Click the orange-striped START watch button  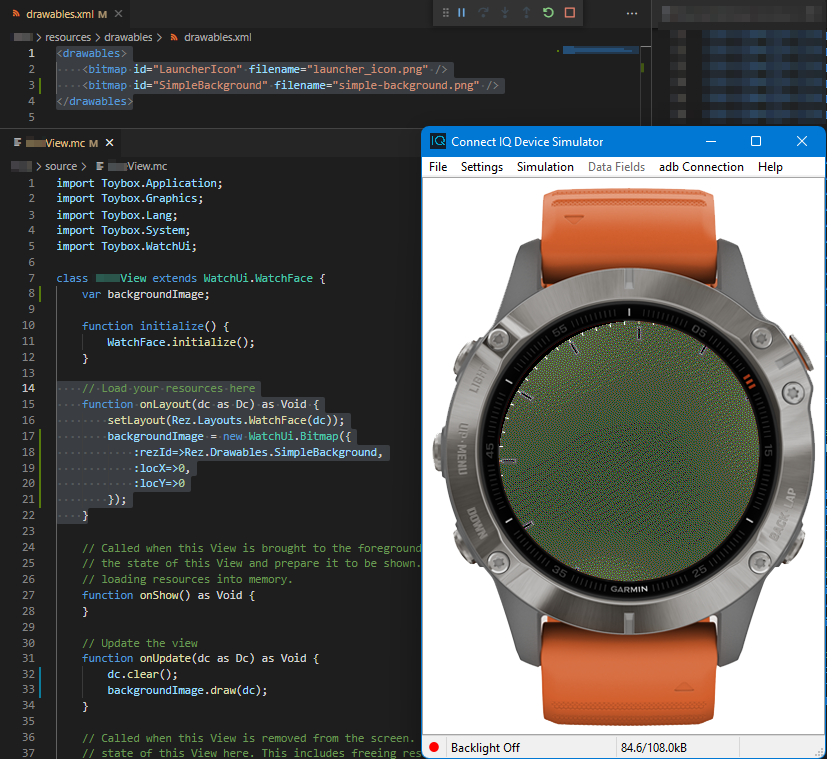[x=800, y=352]
